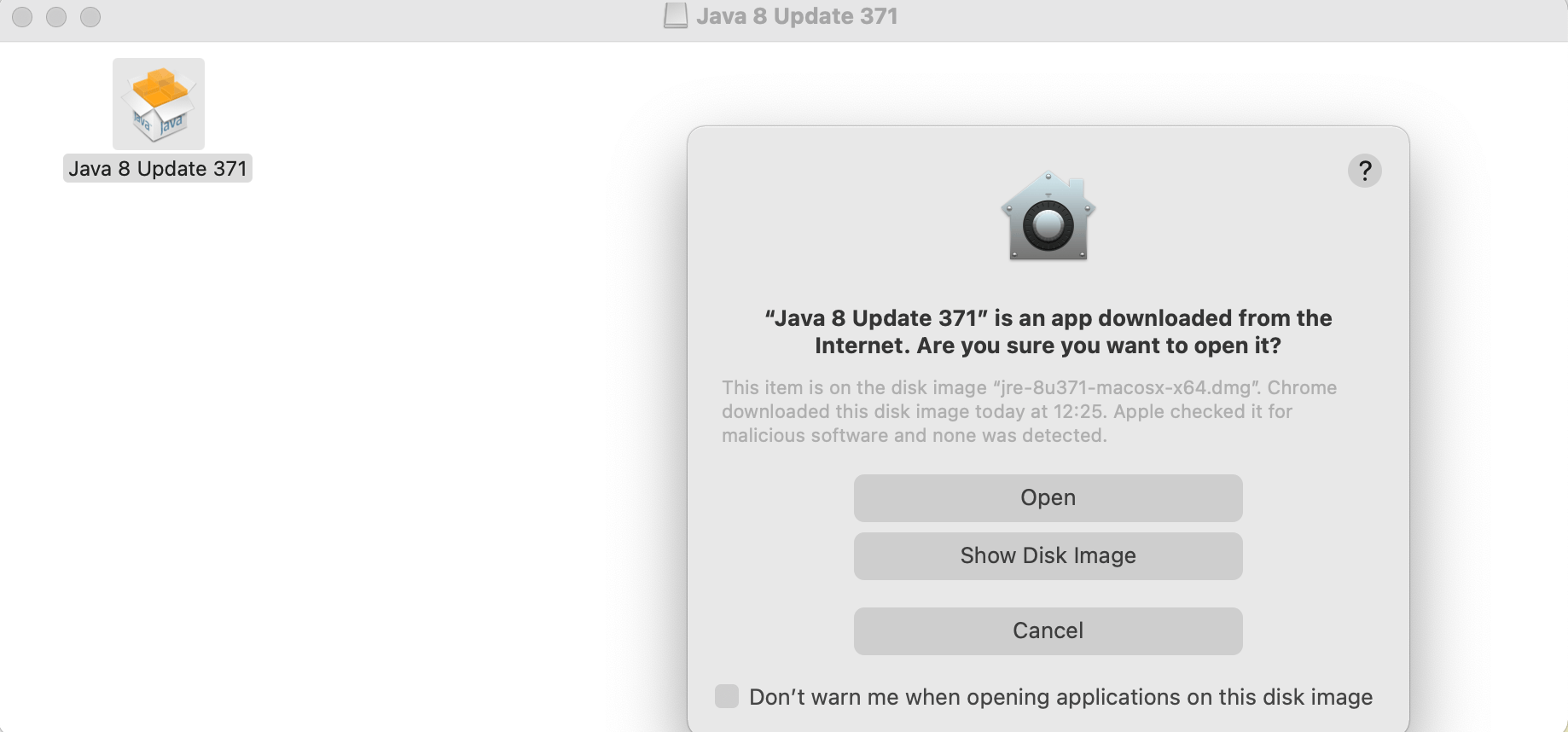Screen dimensions: 1568x732
Task: Click the Java 8 Update 371 window title
Action: 797,16
